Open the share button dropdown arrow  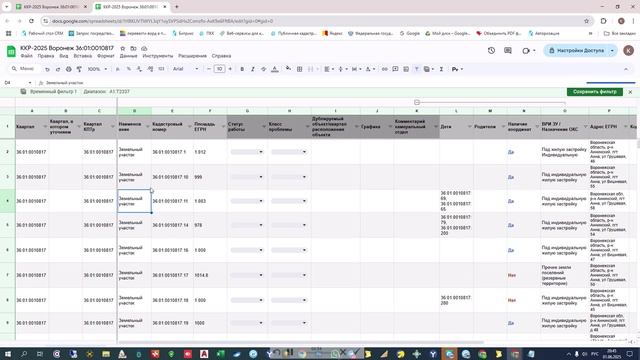(x=612, y=51)
